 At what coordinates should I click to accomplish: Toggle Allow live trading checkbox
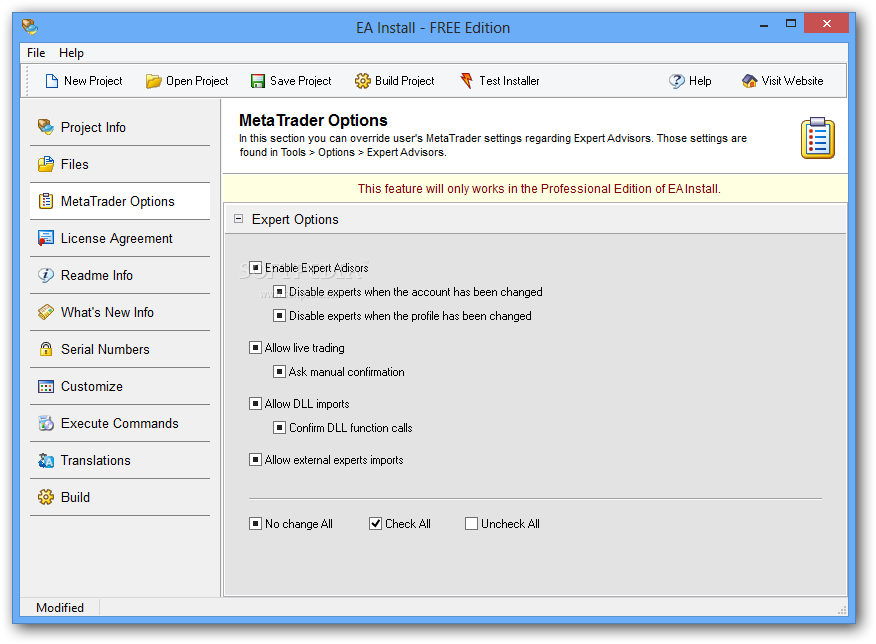point(255,348)
